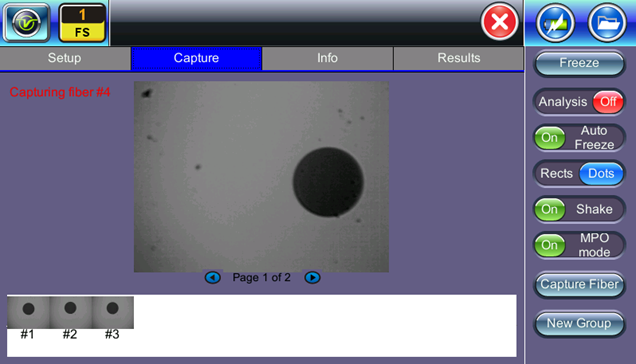Open the Info tab
Image resolution: width=636 pixels, height=364 pixels.
[327, 58]
